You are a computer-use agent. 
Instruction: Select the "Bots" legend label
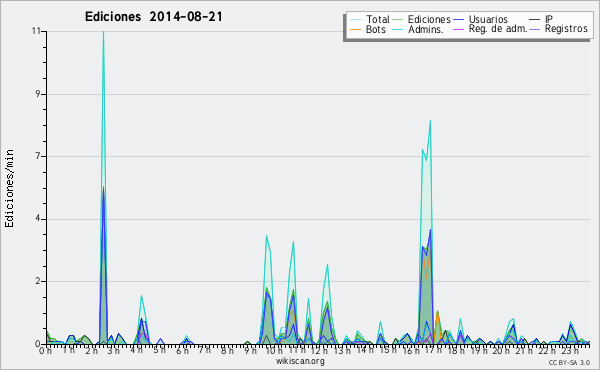[x=376, y=29]
